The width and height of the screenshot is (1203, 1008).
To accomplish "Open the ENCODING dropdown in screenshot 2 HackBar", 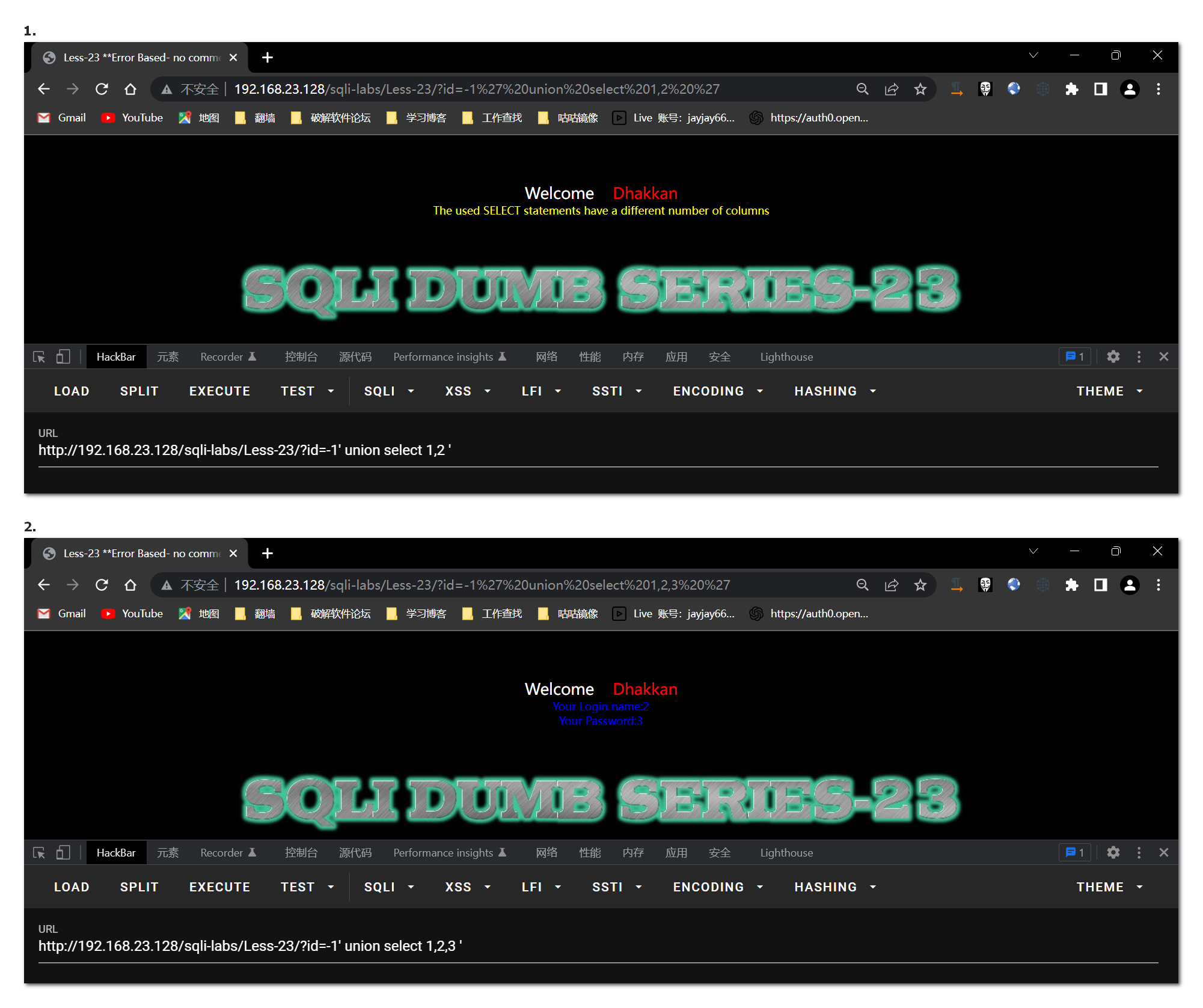I will pyautogui.click(x=718, y=887).
